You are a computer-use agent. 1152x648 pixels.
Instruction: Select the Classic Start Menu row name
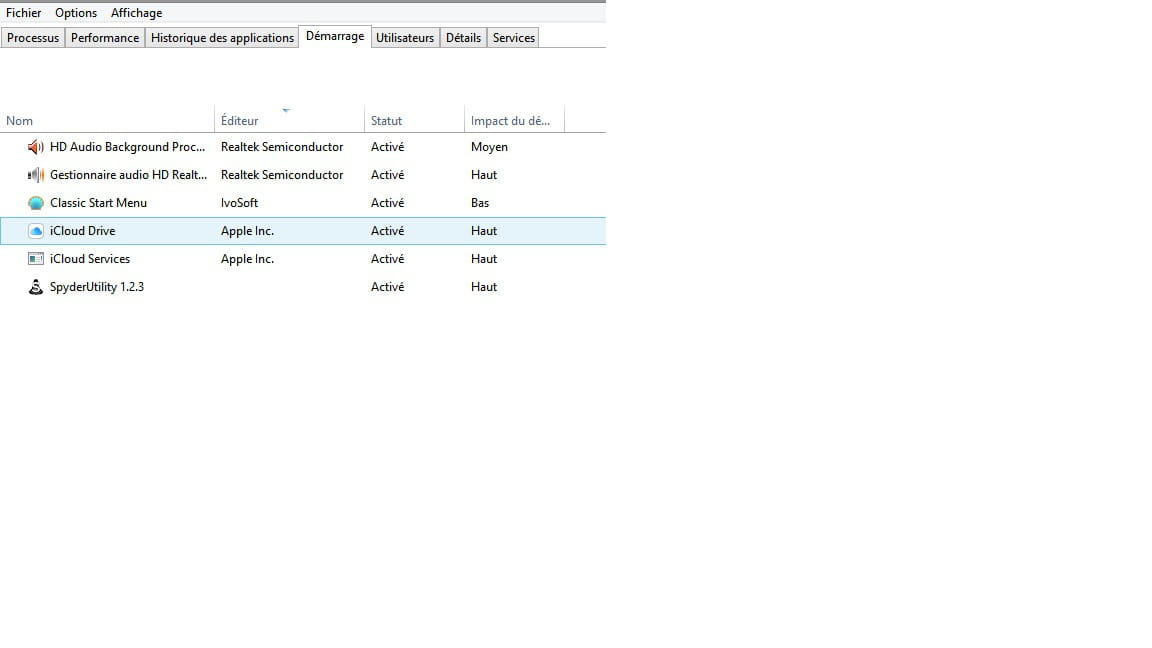click(x=98, y=203)
